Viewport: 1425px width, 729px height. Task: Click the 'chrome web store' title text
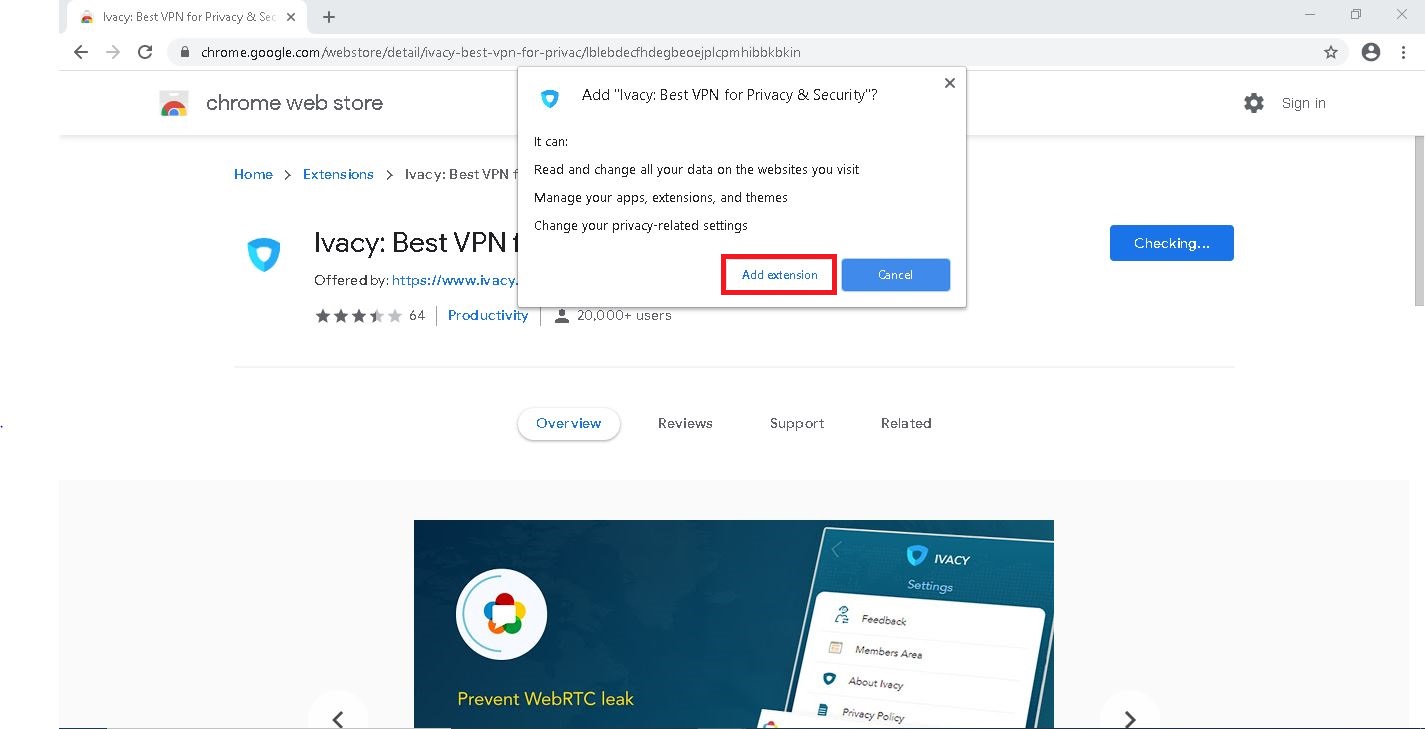point(294,103)
